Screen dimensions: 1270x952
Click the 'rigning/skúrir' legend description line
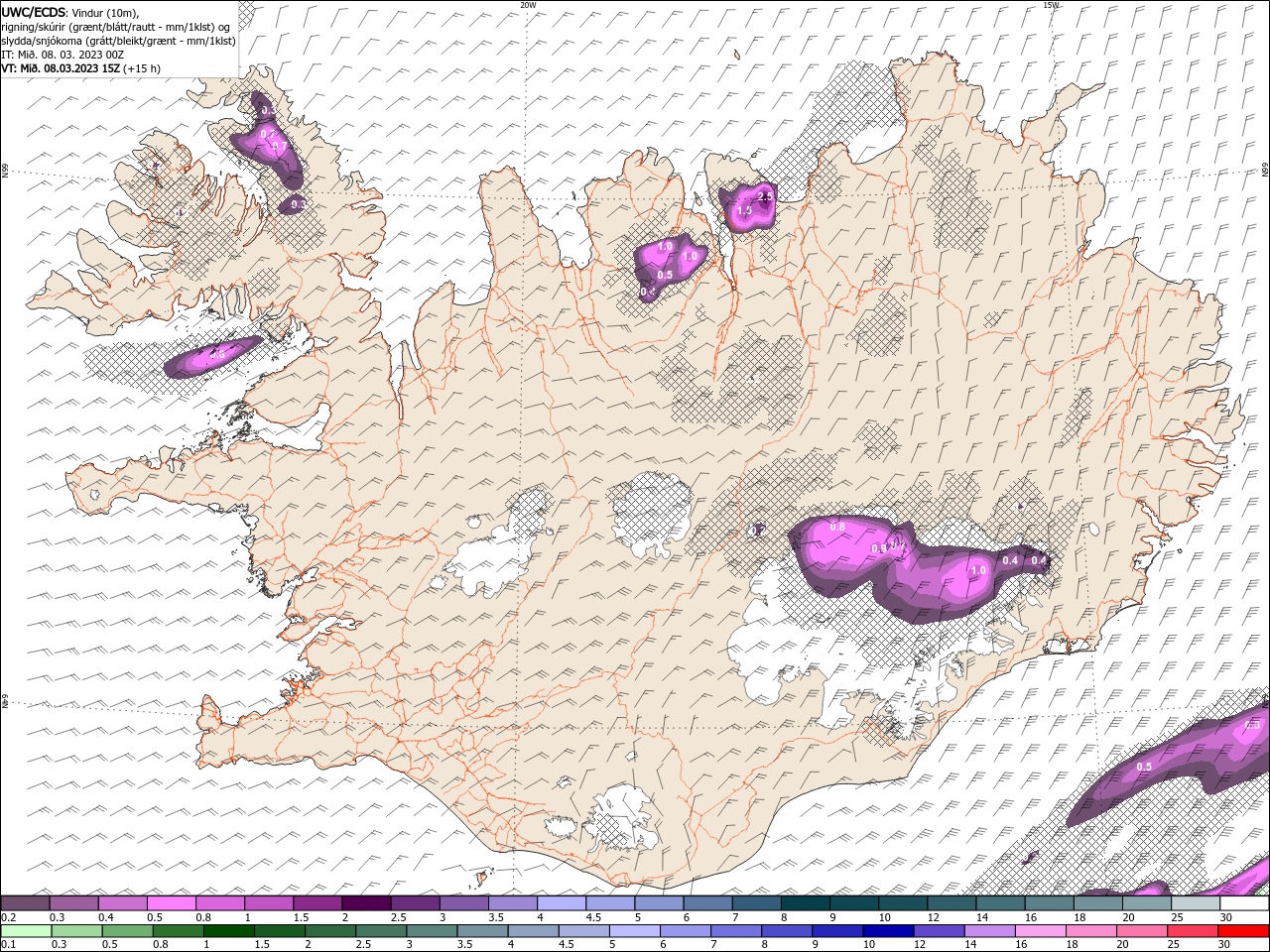pos(116,27)
